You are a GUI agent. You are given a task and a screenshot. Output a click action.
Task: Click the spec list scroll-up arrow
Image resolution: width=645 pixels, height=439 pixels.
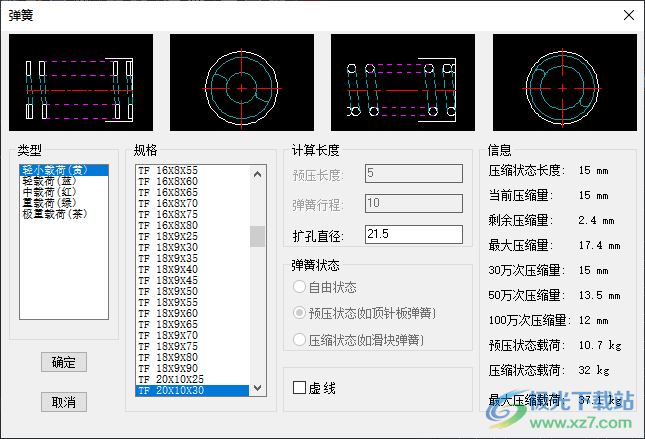pos(258,174)
